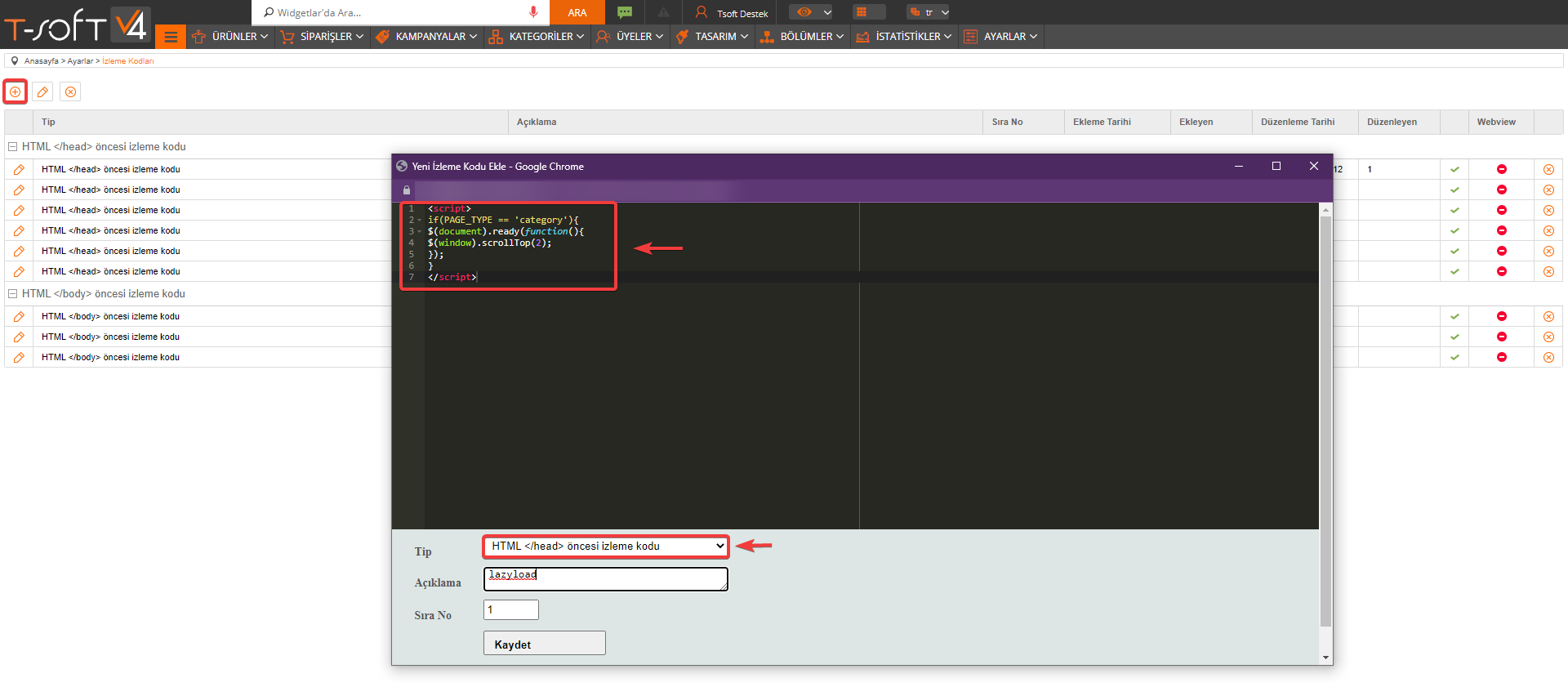This screenshot has width=1568, height=687.
Task: Delete the first </head> row using its X icon
Action: (x=1548, y=169)
